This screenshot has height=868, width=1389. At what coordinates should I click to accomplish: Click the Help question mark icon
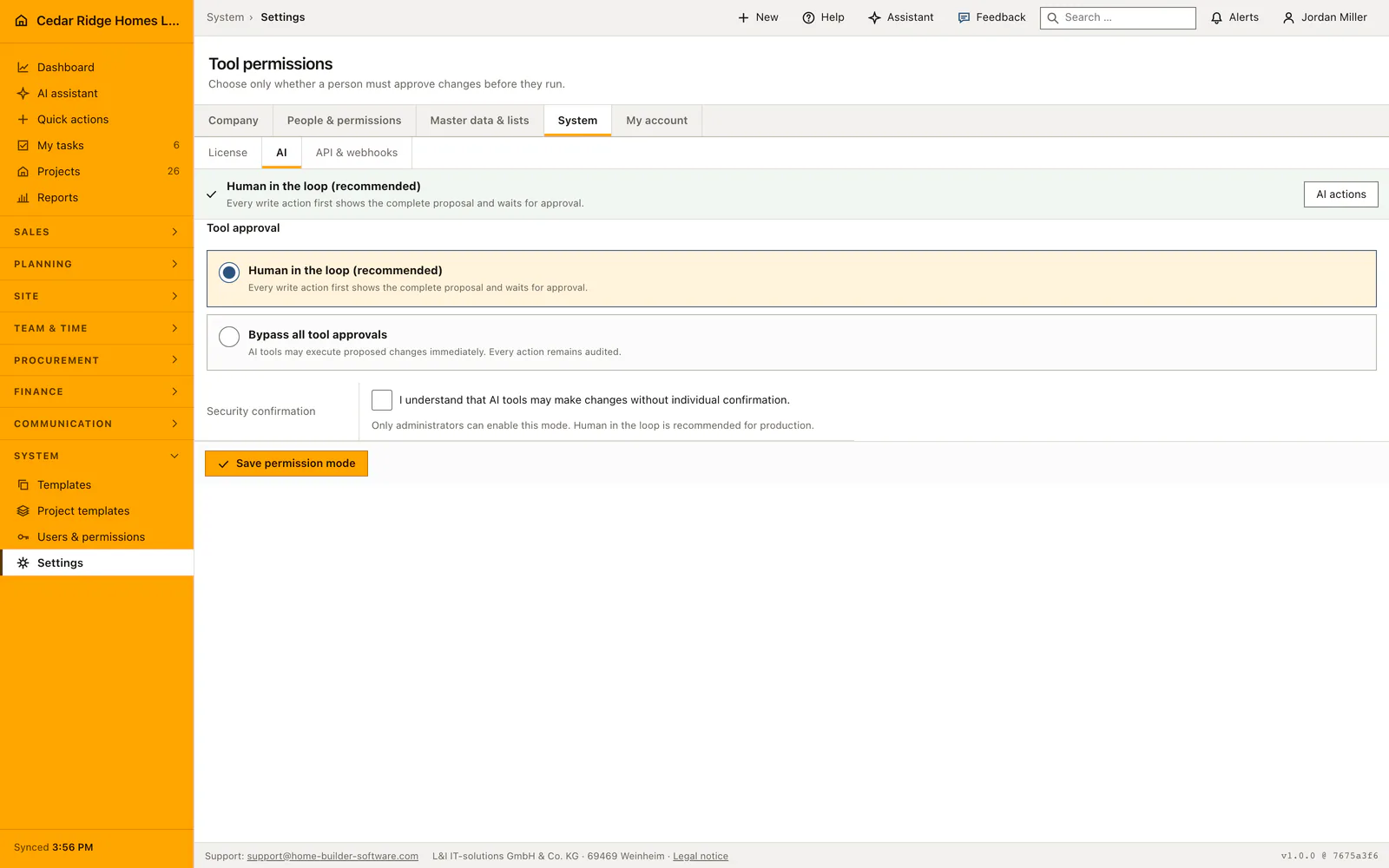(808, 17)
